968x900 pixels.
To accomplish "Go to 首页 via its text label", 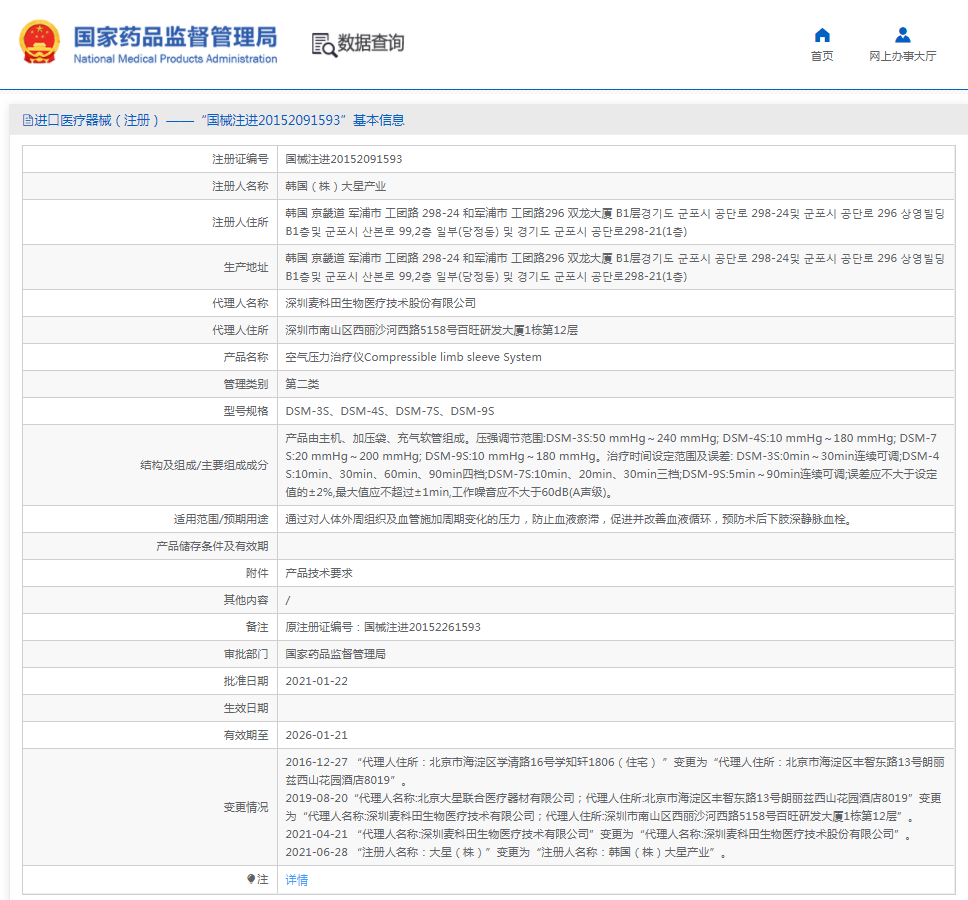I will point(822,57).
